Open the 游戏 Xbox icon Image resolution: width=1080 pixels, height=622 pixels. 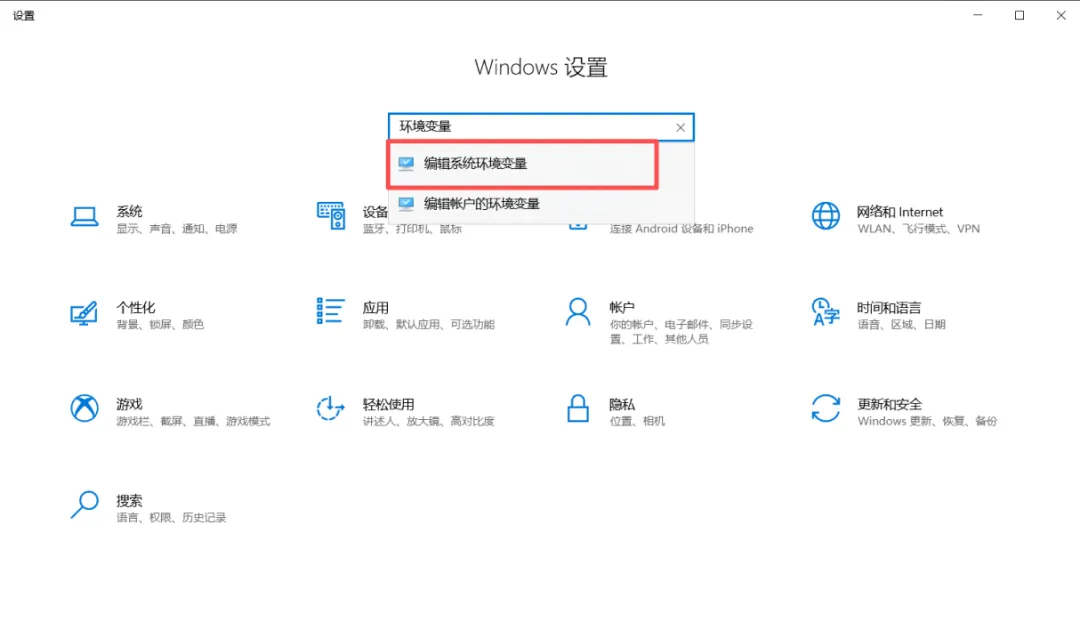[x=84, y=408]
